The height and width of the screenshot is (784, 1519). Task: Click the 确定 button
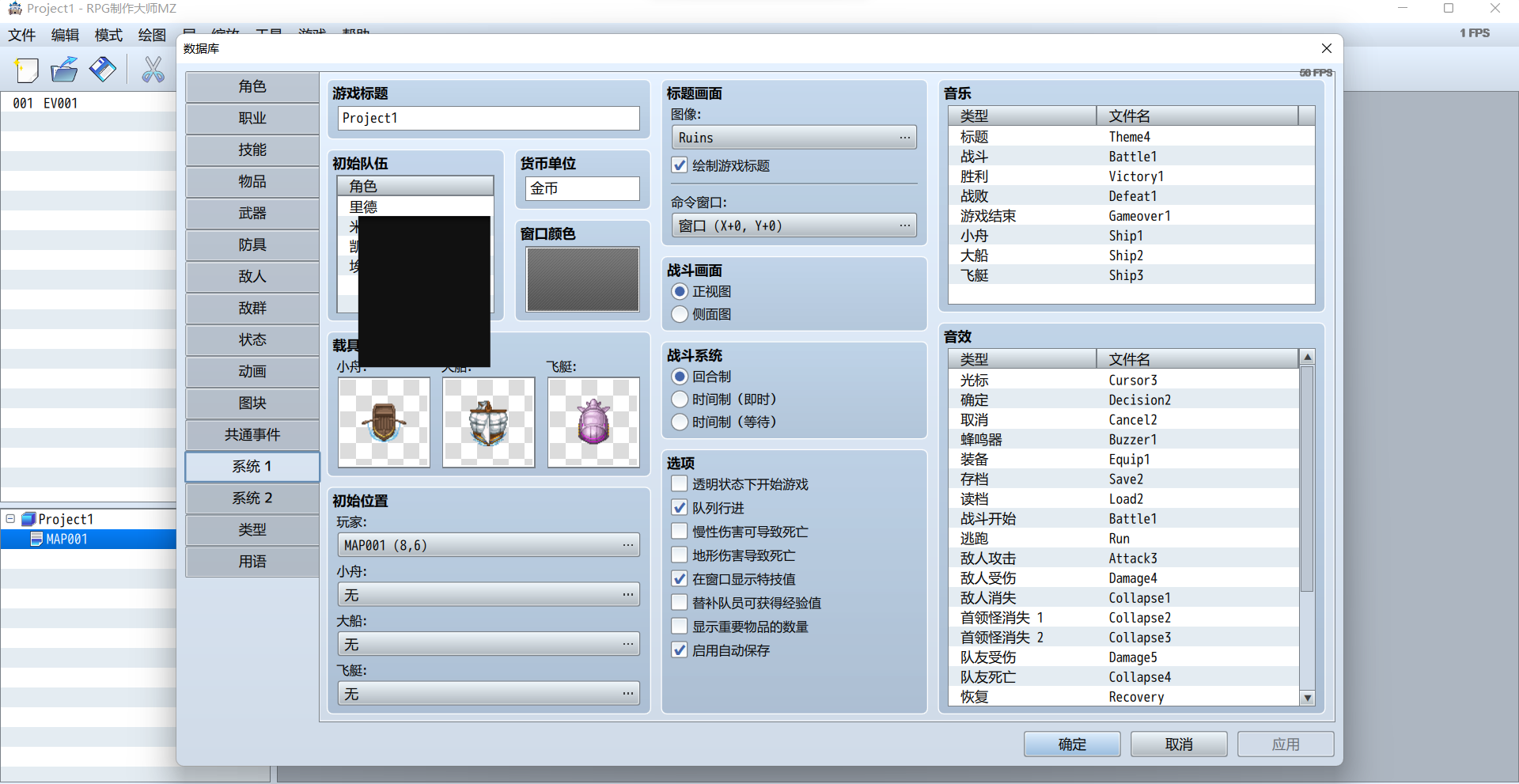(1072, 744)
